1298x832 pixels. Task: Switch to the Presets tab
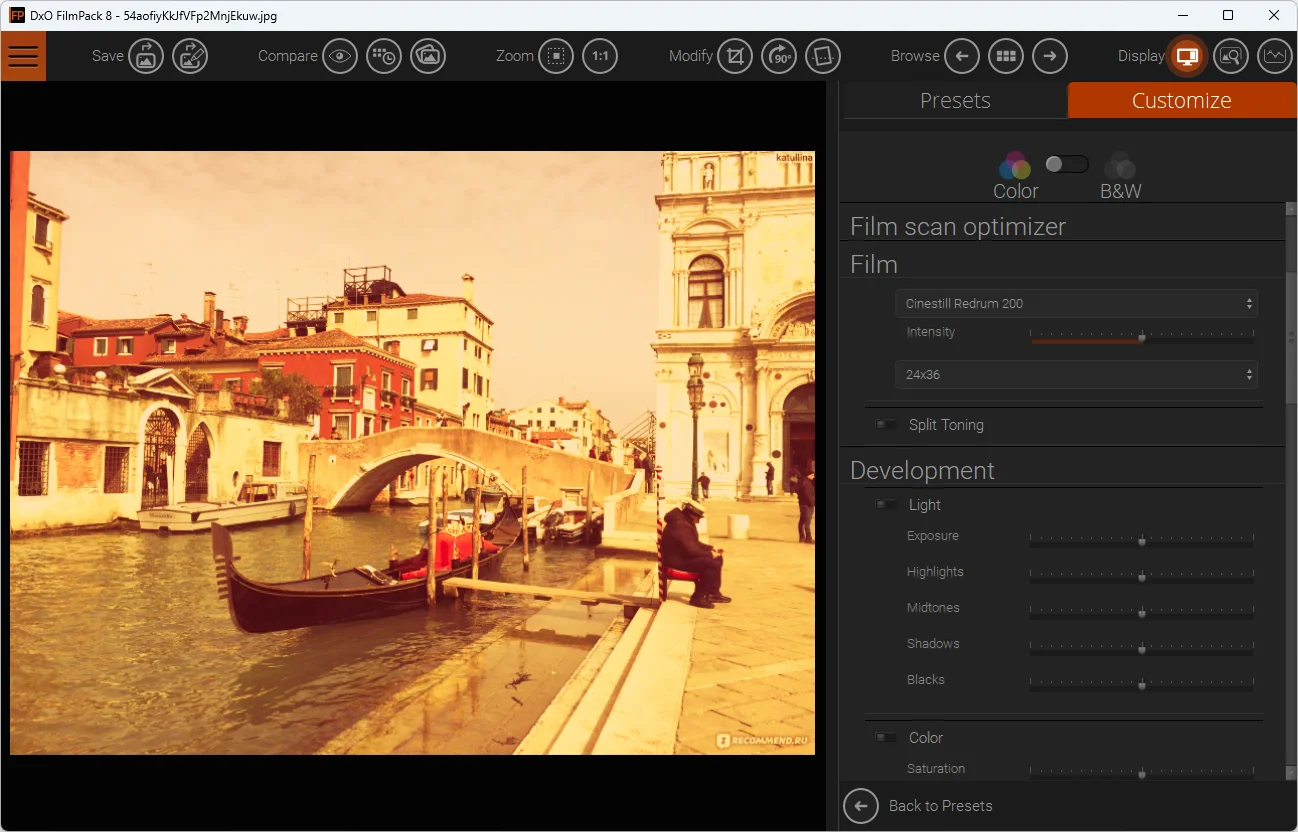pos(955,100)
